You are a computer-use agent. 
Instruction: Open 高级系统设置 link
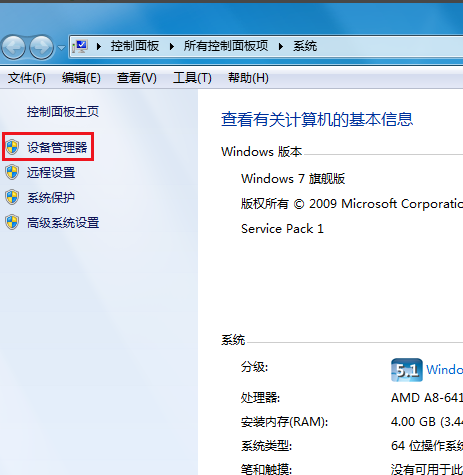click(63, 223)
